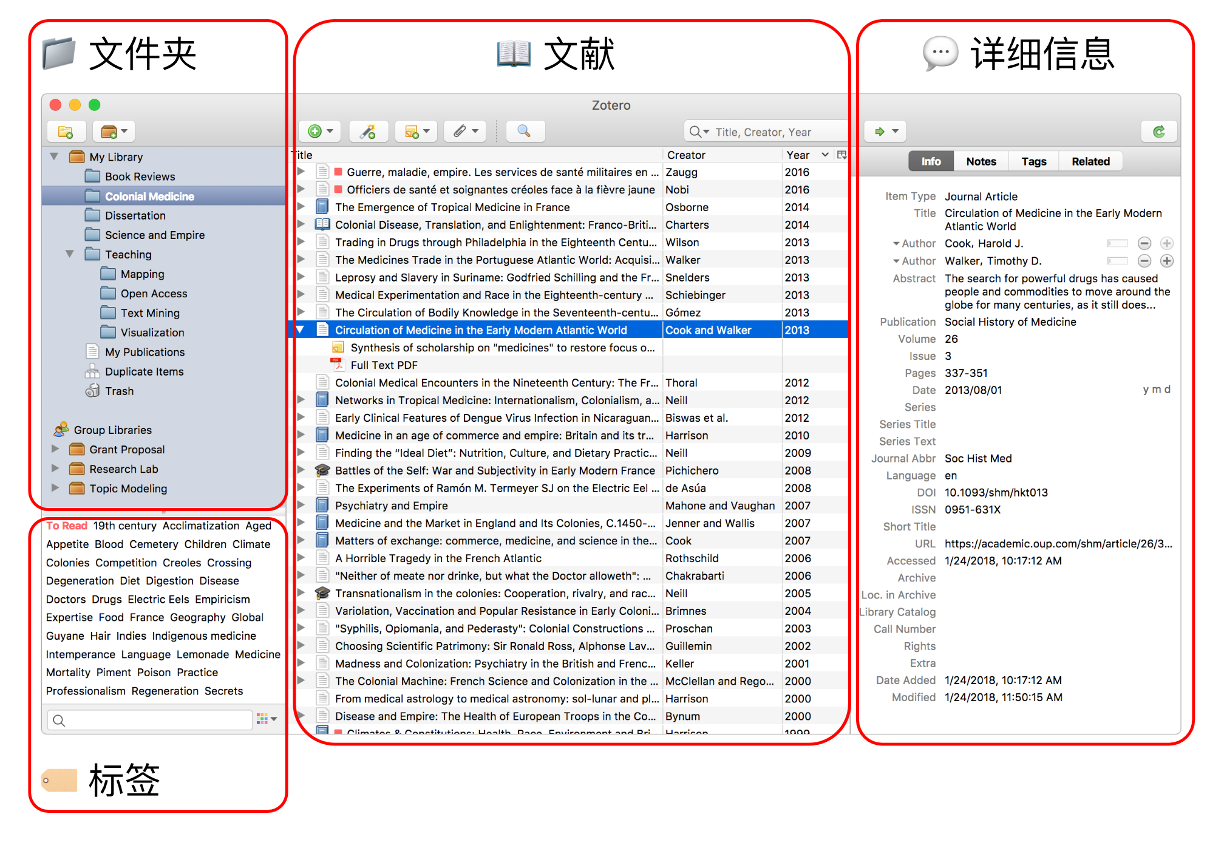Viewport: 1224px width, 846px height.
Task: Open the New Item green plus dropdown
Action: (x=320, y=131)
